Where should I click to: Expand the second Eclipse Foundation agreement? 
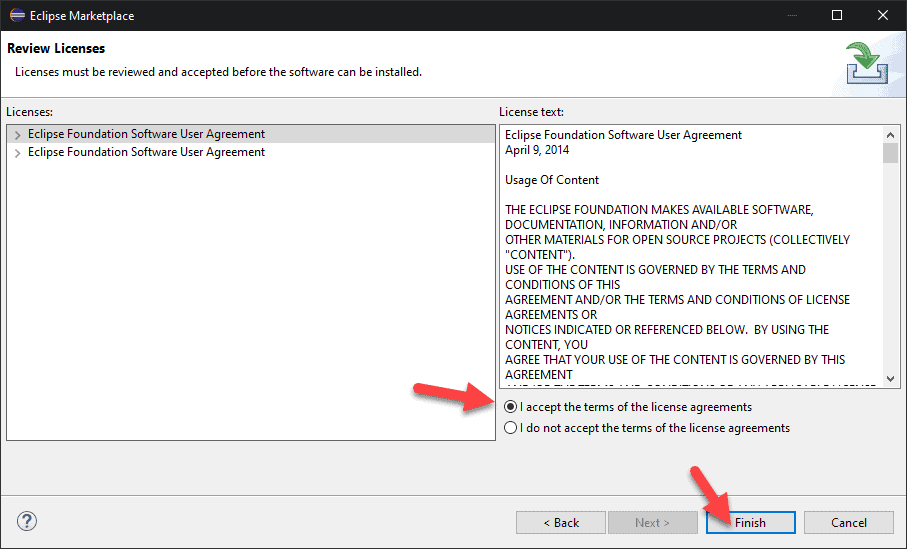(x=17, y=153)
